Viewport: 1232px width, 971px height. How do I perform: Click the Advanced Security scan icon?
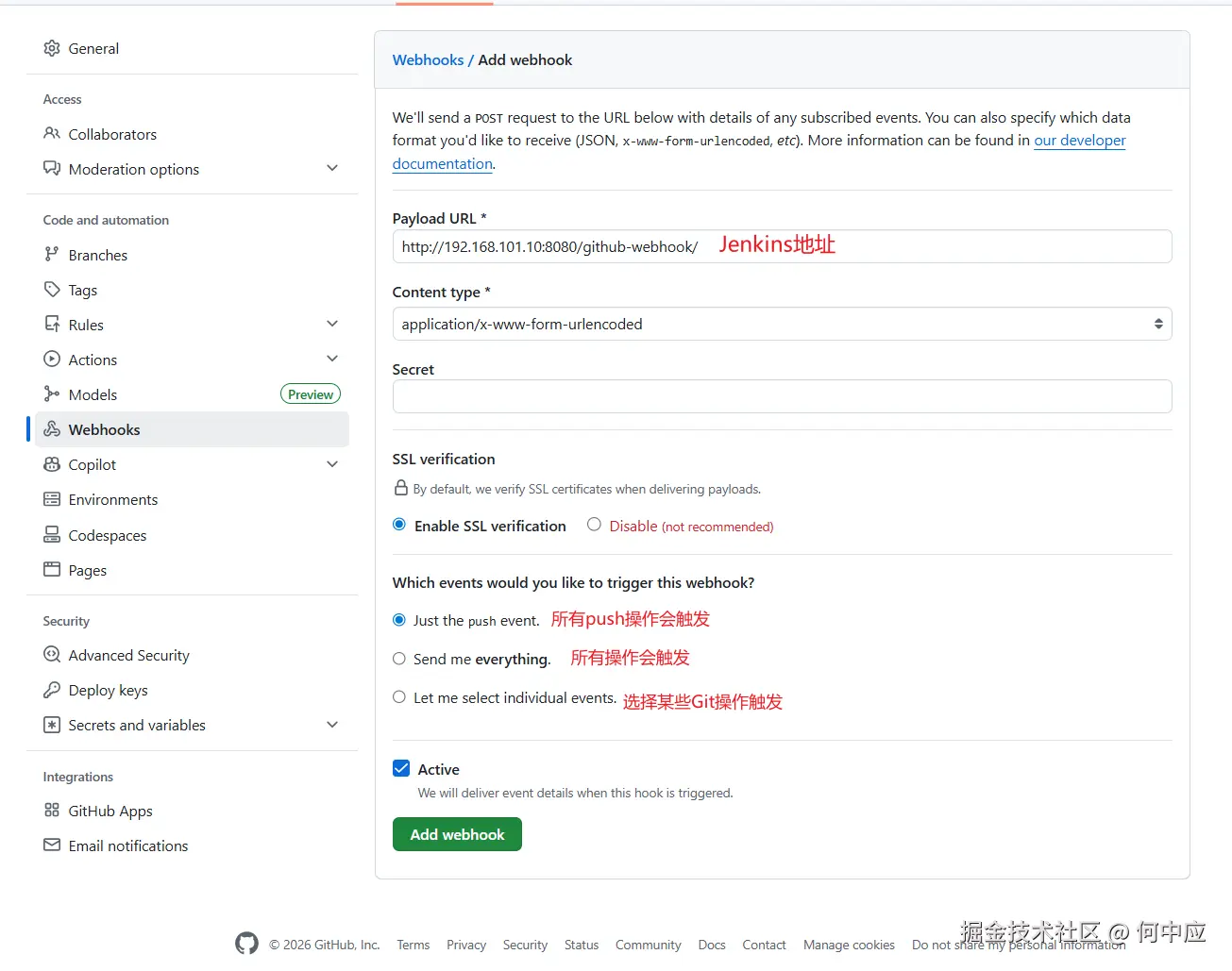(52, 655)
